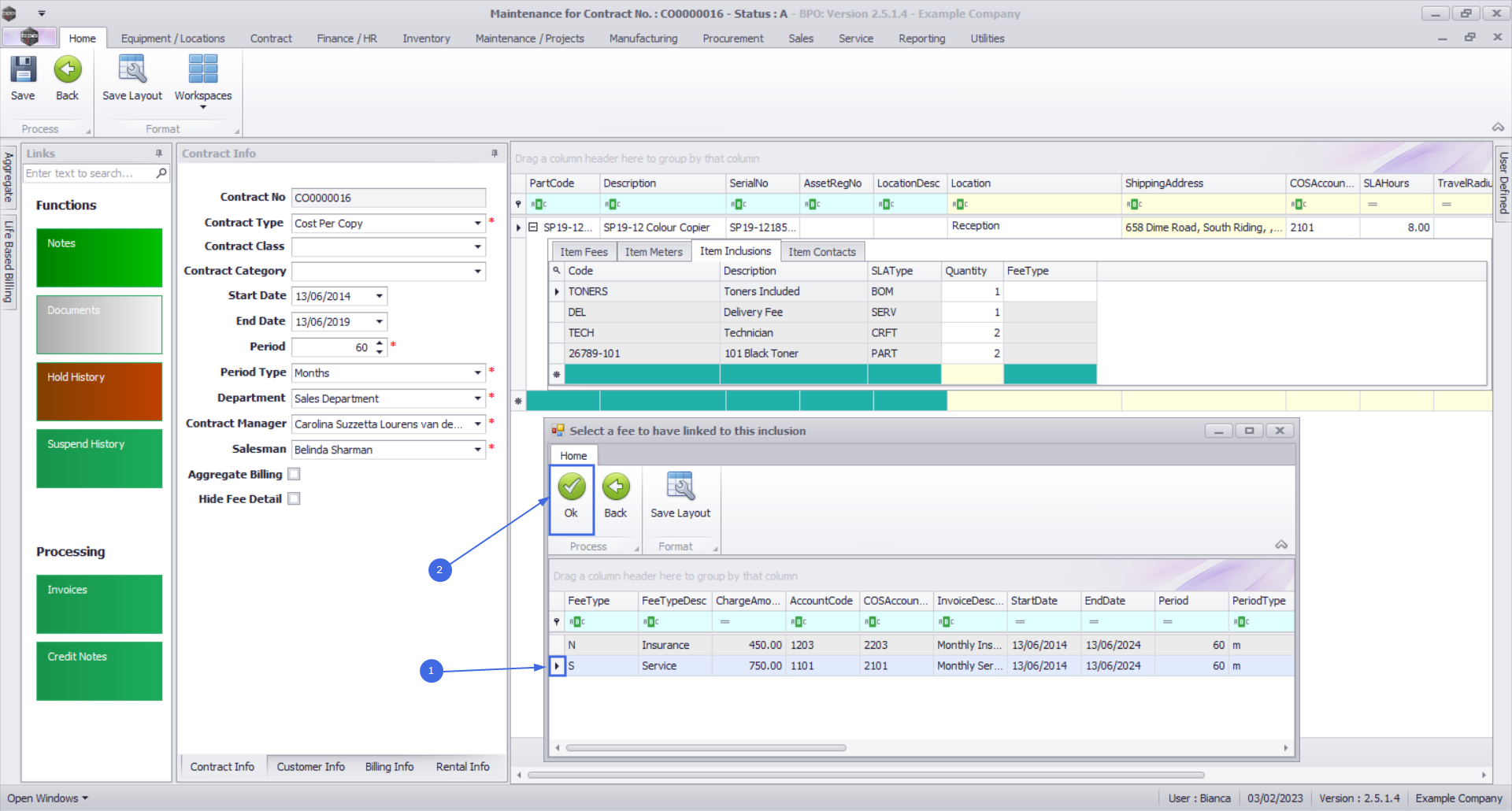
Task: Click the search magnifier in Links panel
Action: click(161, 173)
